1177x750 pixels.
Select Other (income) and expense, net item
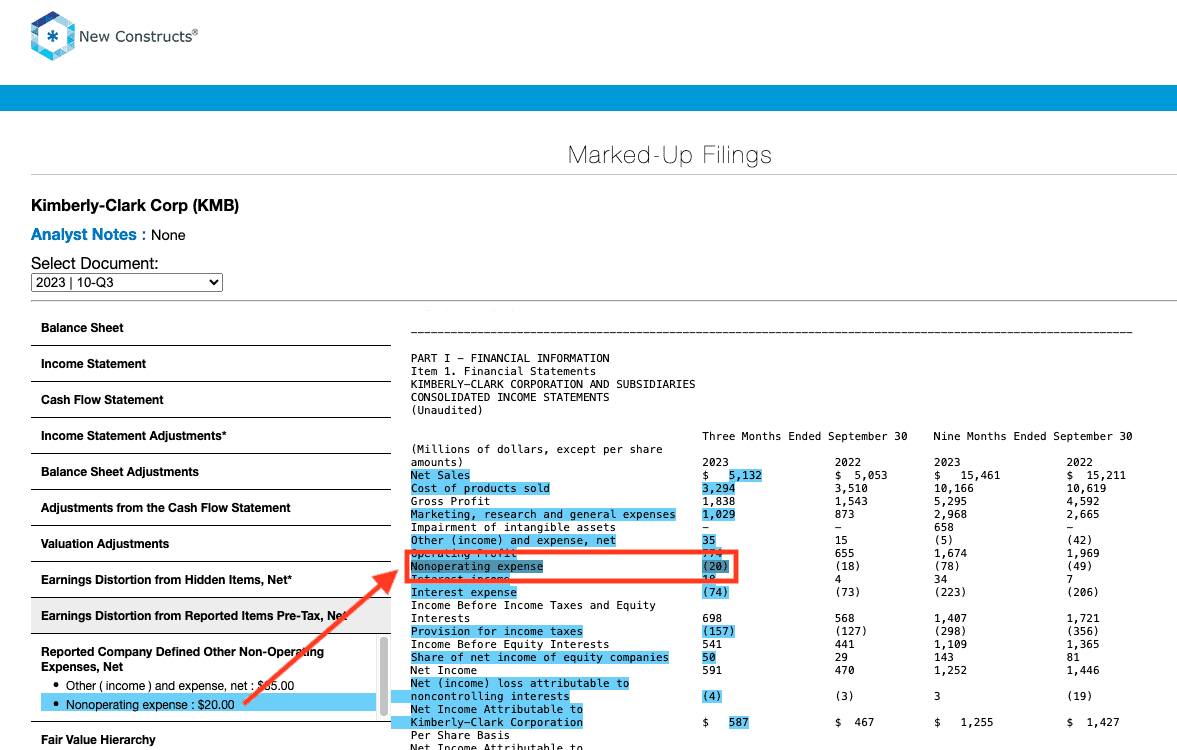click(179, 685)
